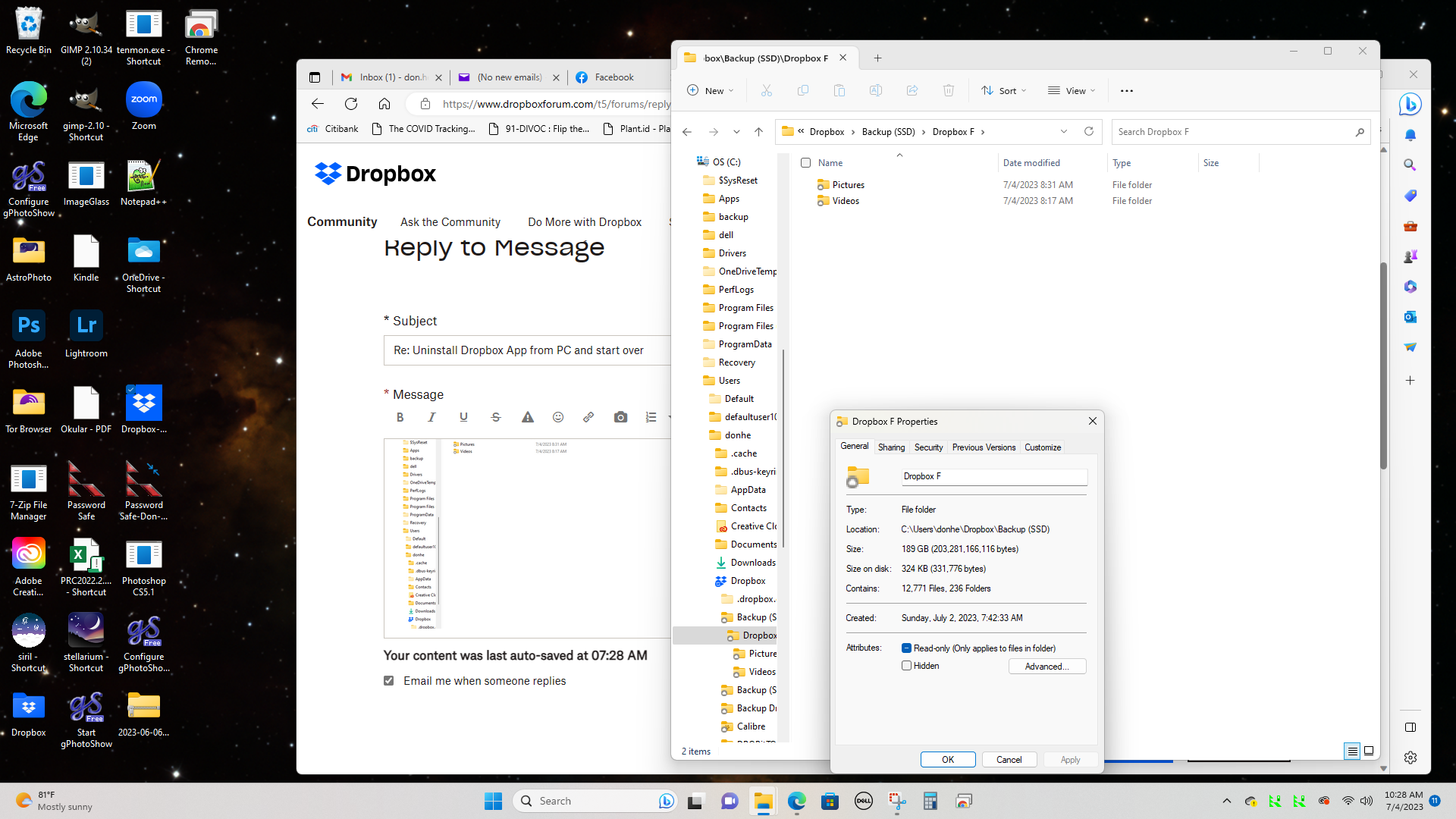
Task: Click the Delete trash icon in Explorer
Action: (x=949, y=90)
